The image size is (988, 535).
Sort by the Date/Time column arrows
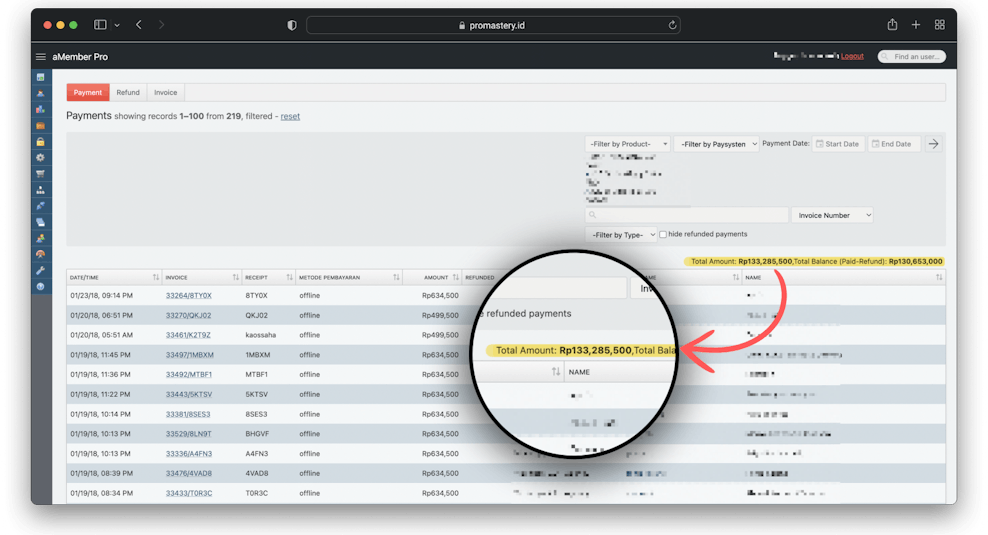[x=156, y=277]
